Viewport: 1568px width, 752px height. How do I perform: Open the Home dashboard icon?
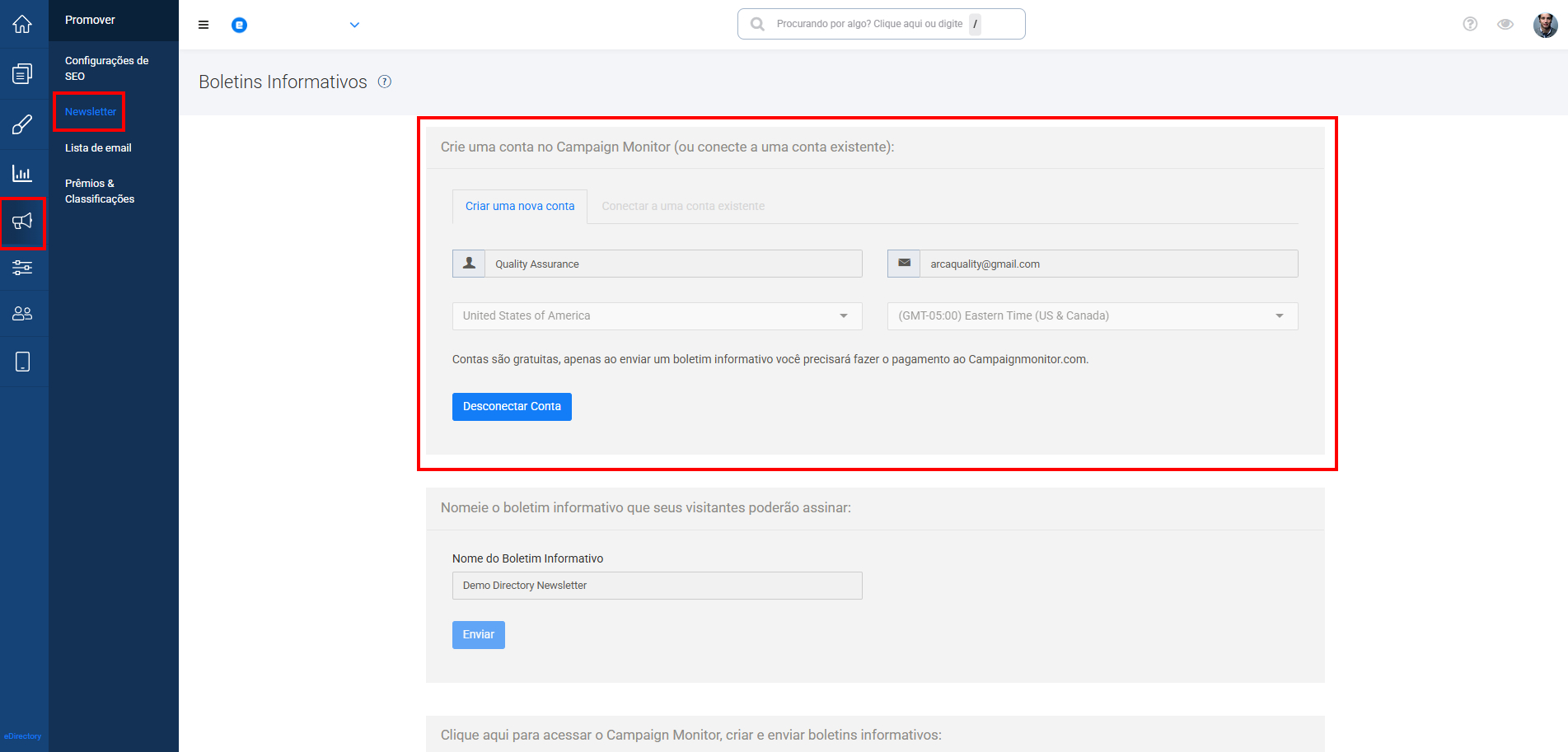22,24
